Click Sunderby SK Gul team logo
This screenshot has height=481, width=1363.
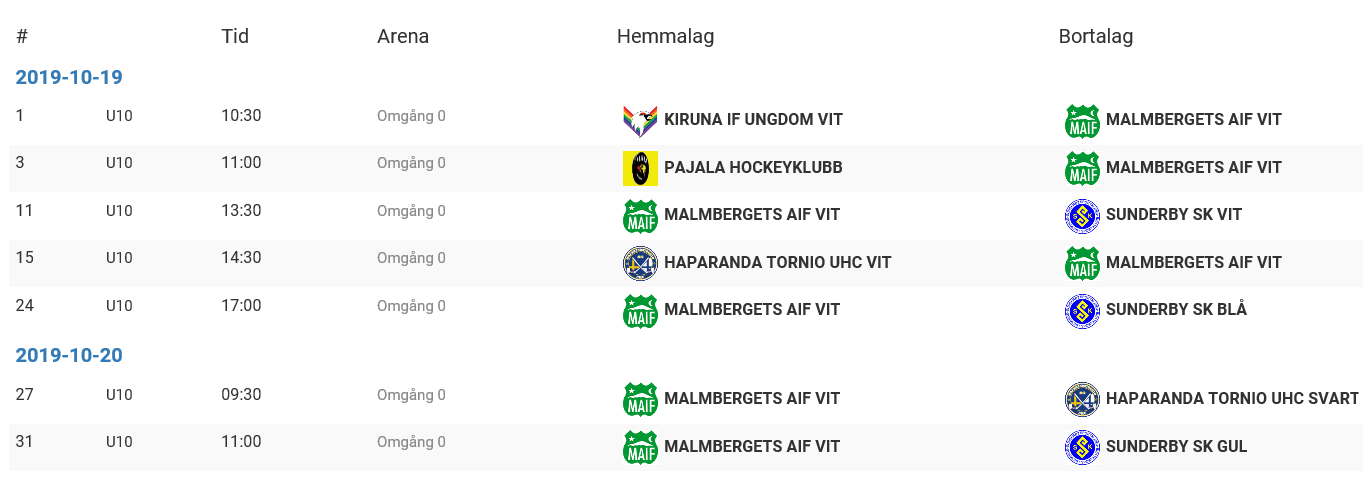1082,447
